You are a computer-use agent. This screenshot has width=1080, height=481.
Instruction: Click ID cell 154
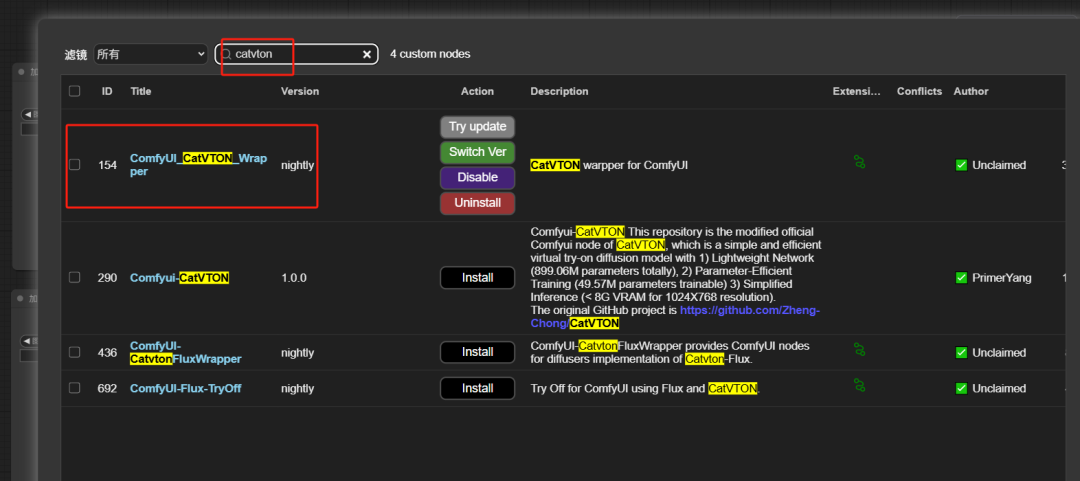tap(107, 165)
